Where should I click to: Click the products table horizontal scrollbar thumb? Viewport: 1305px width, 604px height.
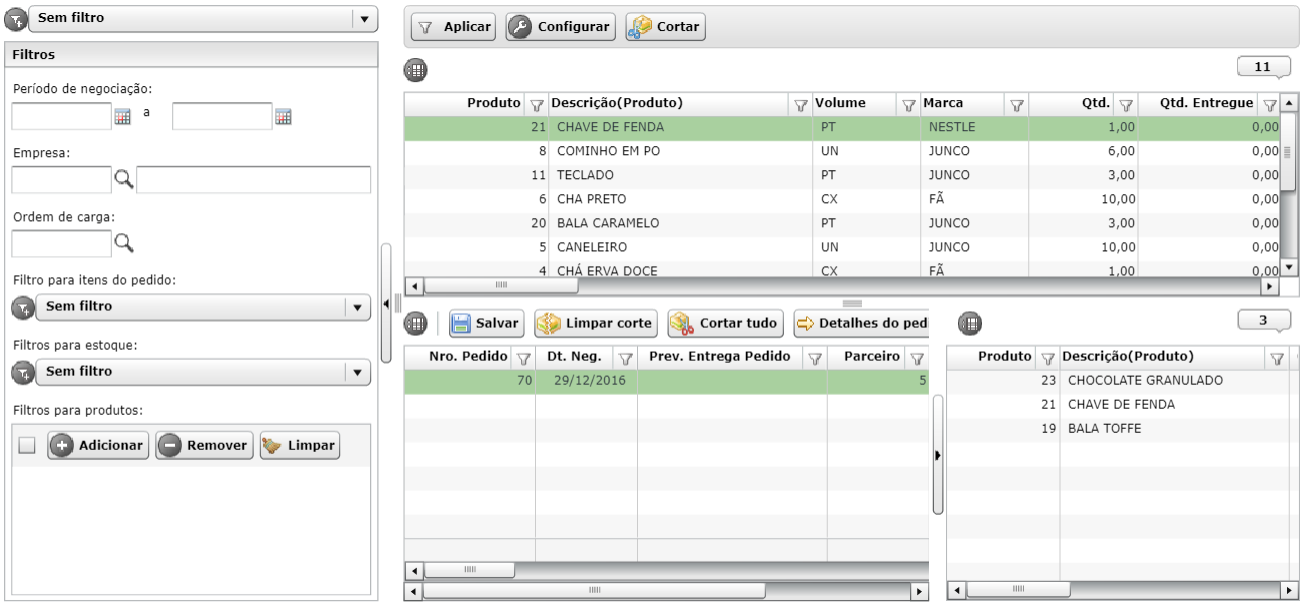point(501,286)
